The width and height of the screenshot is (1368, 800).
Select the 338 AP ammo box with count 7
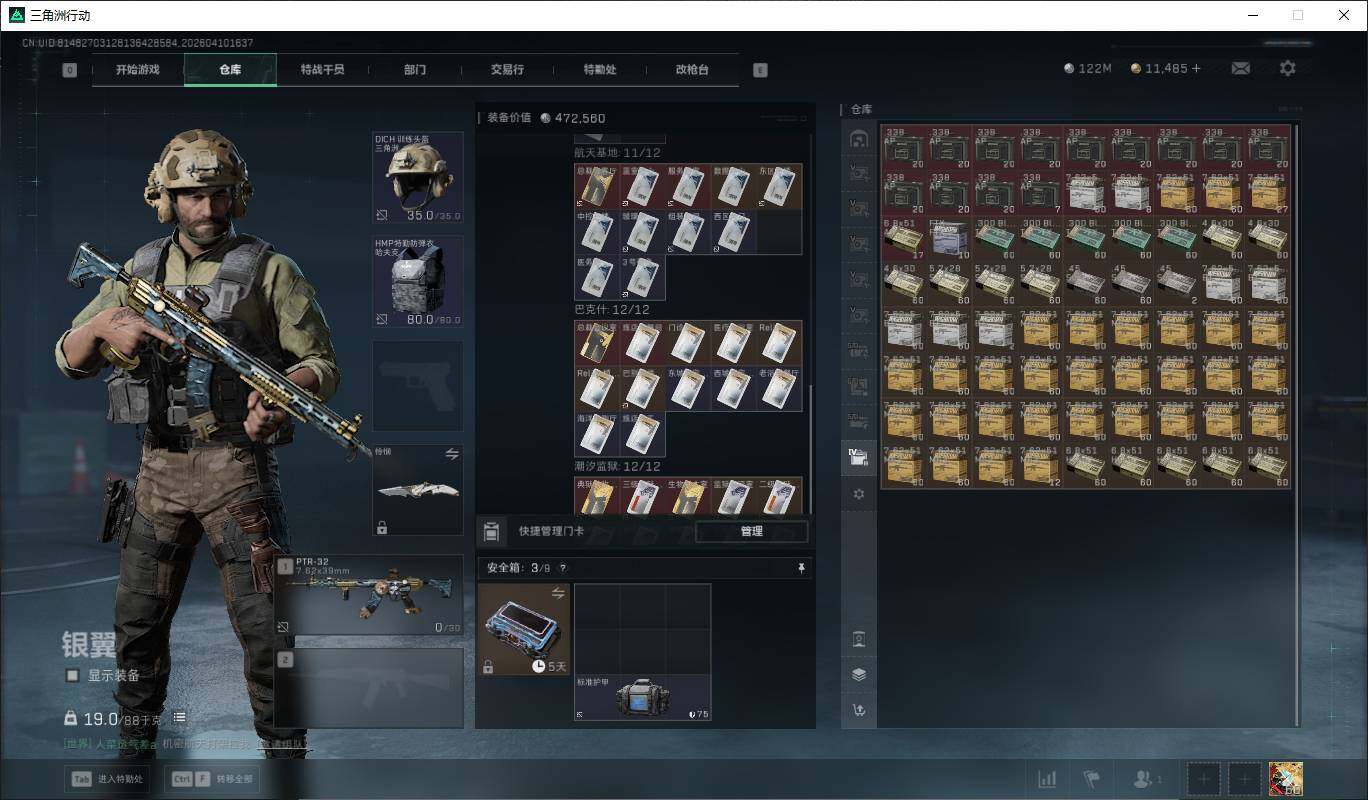pos(1041,193)
